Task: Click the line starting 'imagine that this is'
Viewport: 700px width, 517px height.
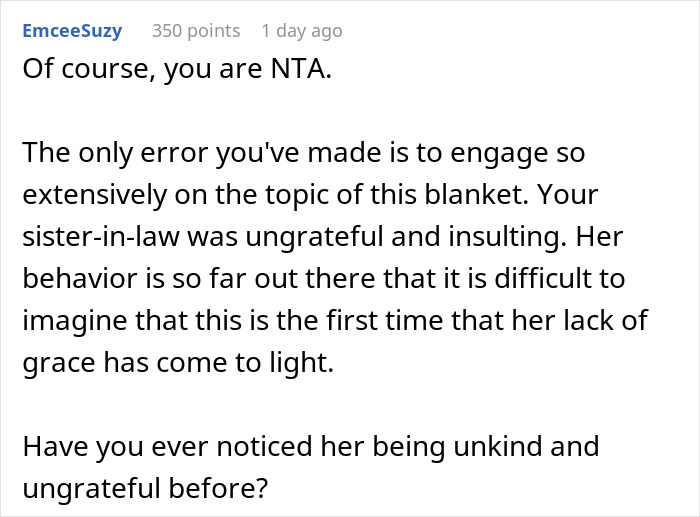Action: (335, 321)
